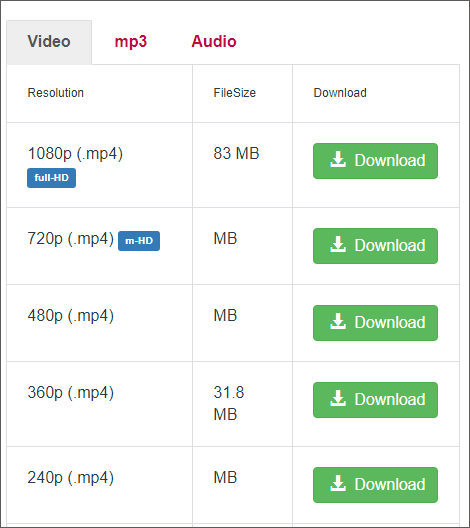This screenshot has width=470, height=528.
Task: Click the 83 MB file size cell
Action: (236, 154)
